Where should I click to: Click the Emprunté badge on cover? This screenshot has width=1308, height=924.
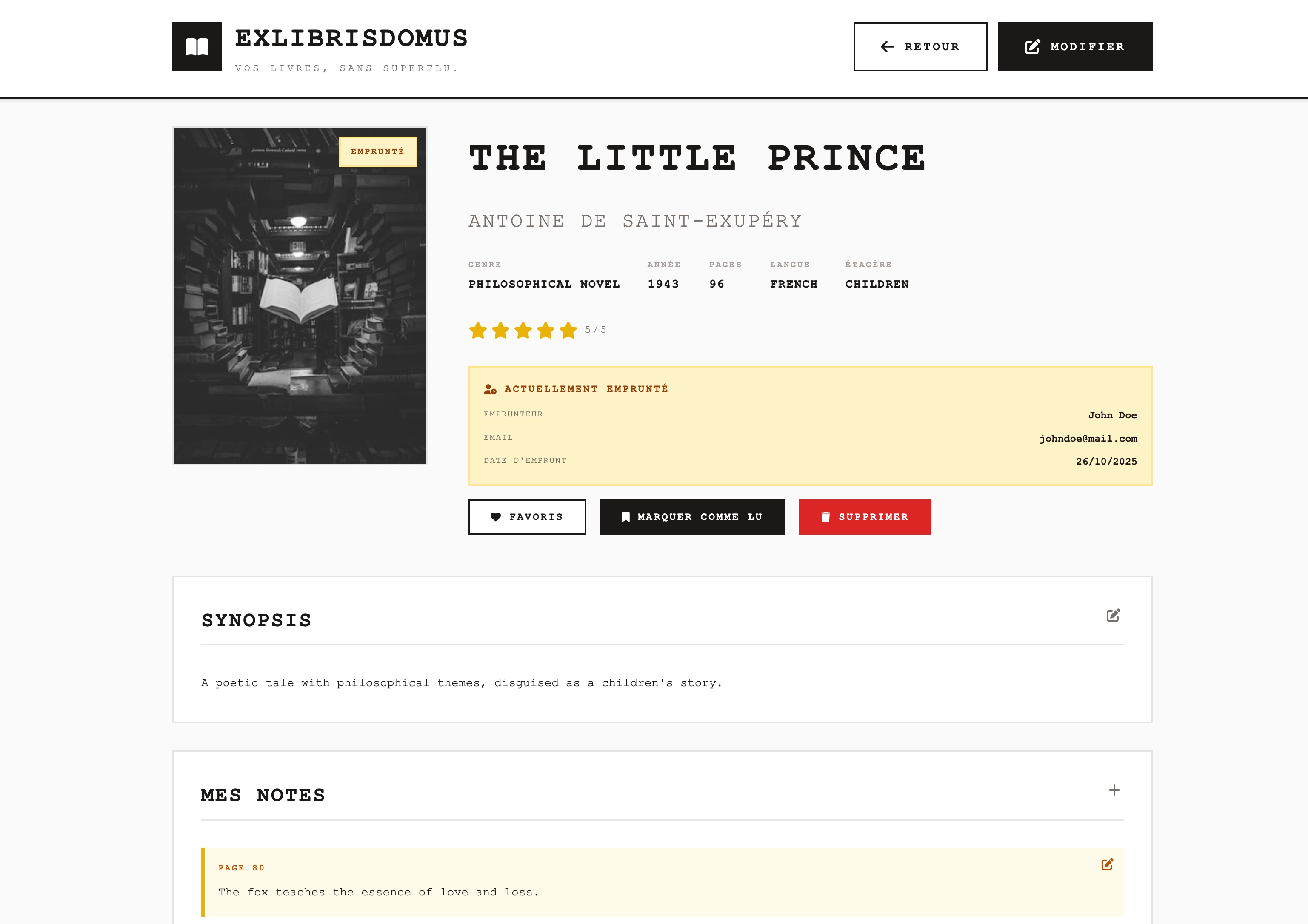(x=378, y=151)
